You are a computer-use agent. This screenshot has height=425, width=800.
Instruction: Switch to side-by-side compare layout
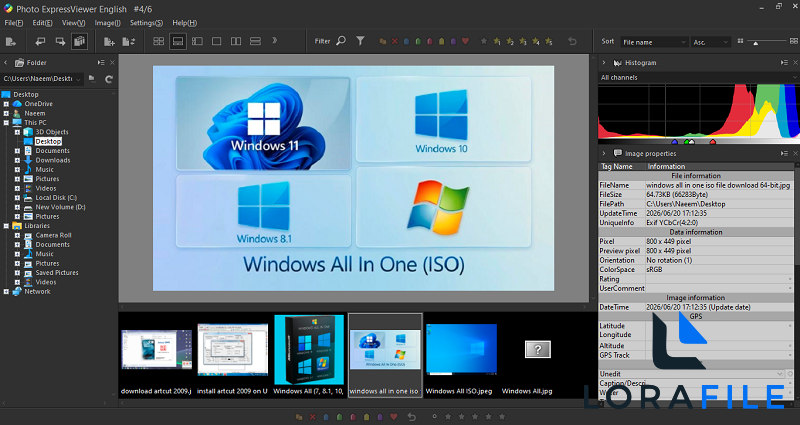236,41
